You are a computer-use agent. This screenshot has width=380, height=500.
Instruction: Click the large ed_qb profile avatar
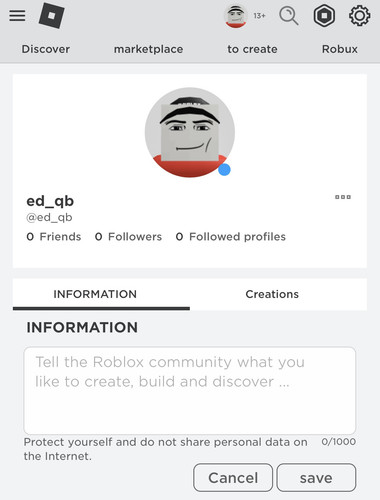tap(190, 132)
